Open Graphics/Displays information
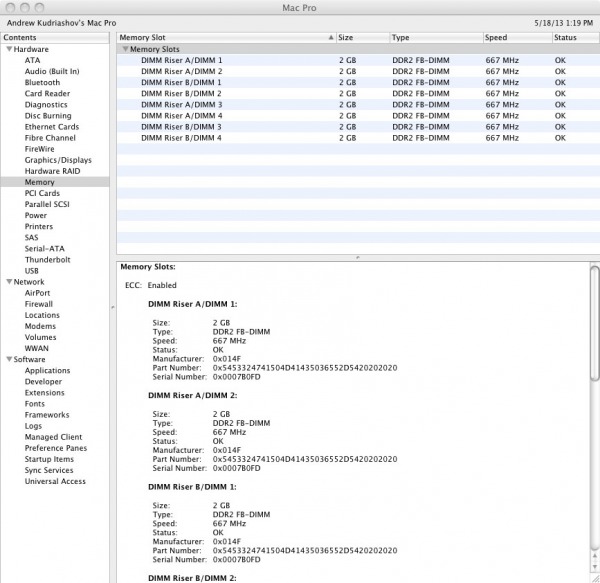 click(58, 160)
